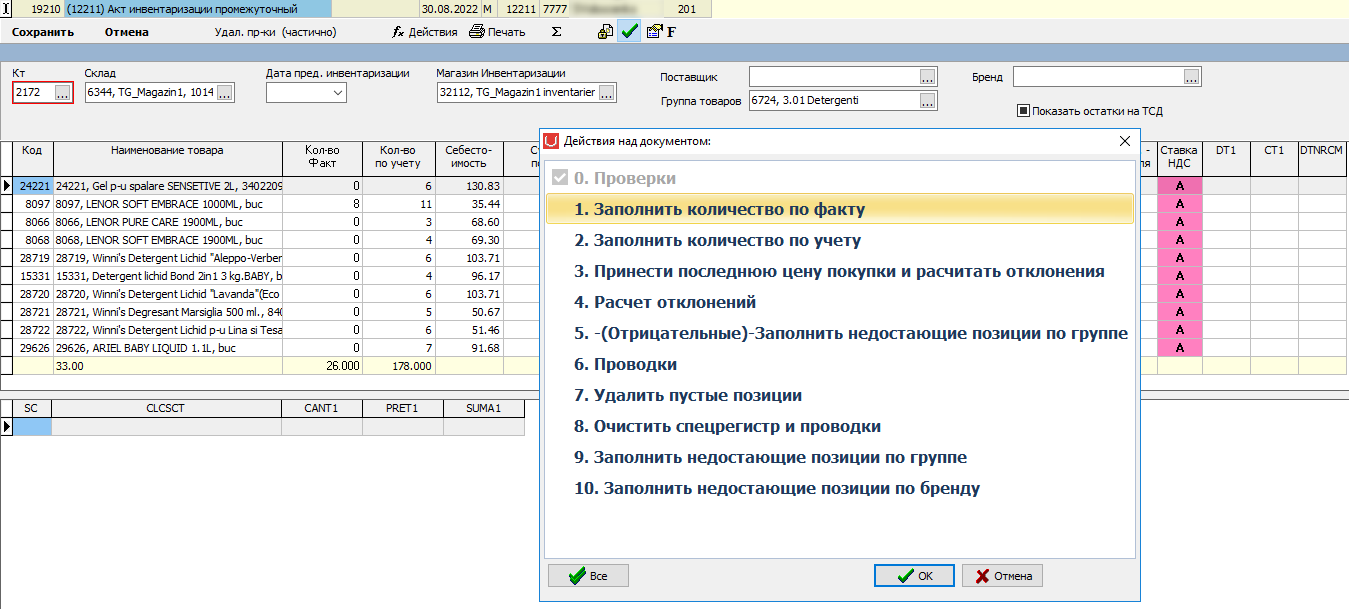
Task: Click the green checkmark toolbar icon
Action: pos(629,32)
